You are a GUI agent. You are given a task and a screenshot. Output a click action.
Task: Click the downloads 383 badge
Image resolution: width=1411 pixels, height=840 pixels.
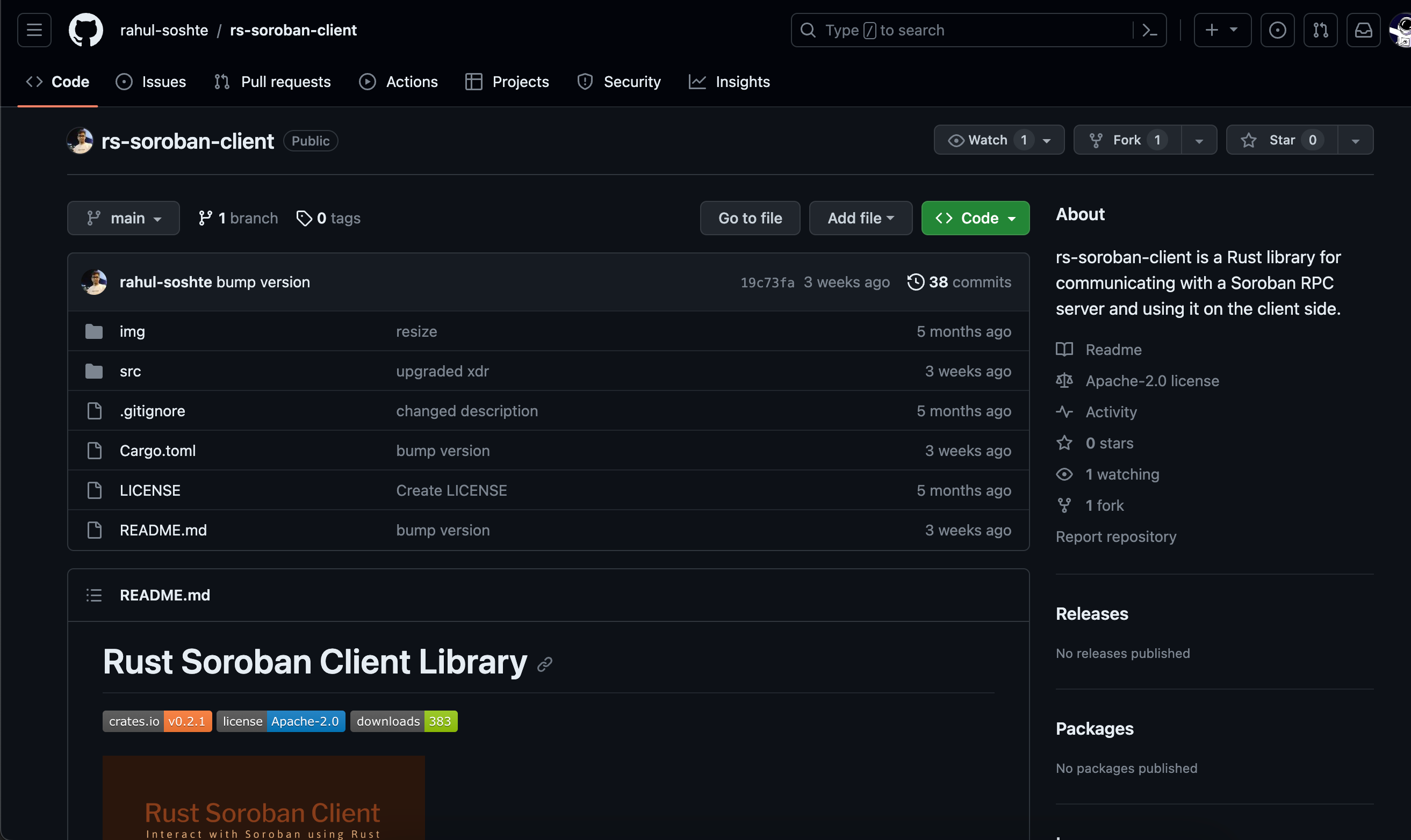404,721
